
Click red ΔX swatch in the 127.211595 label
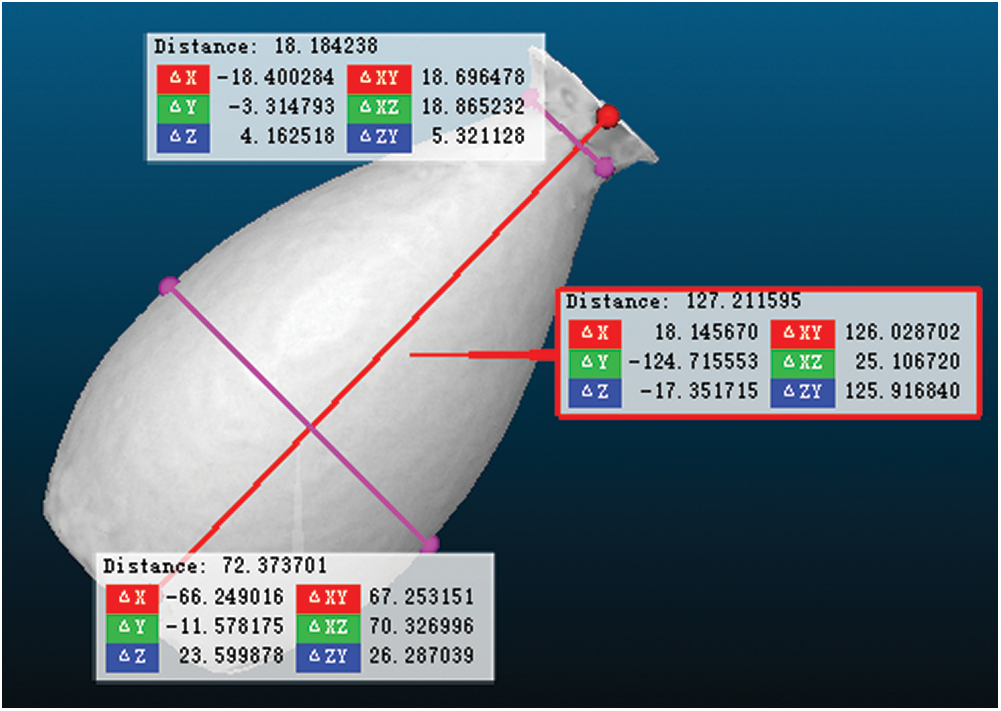[594, 332]
